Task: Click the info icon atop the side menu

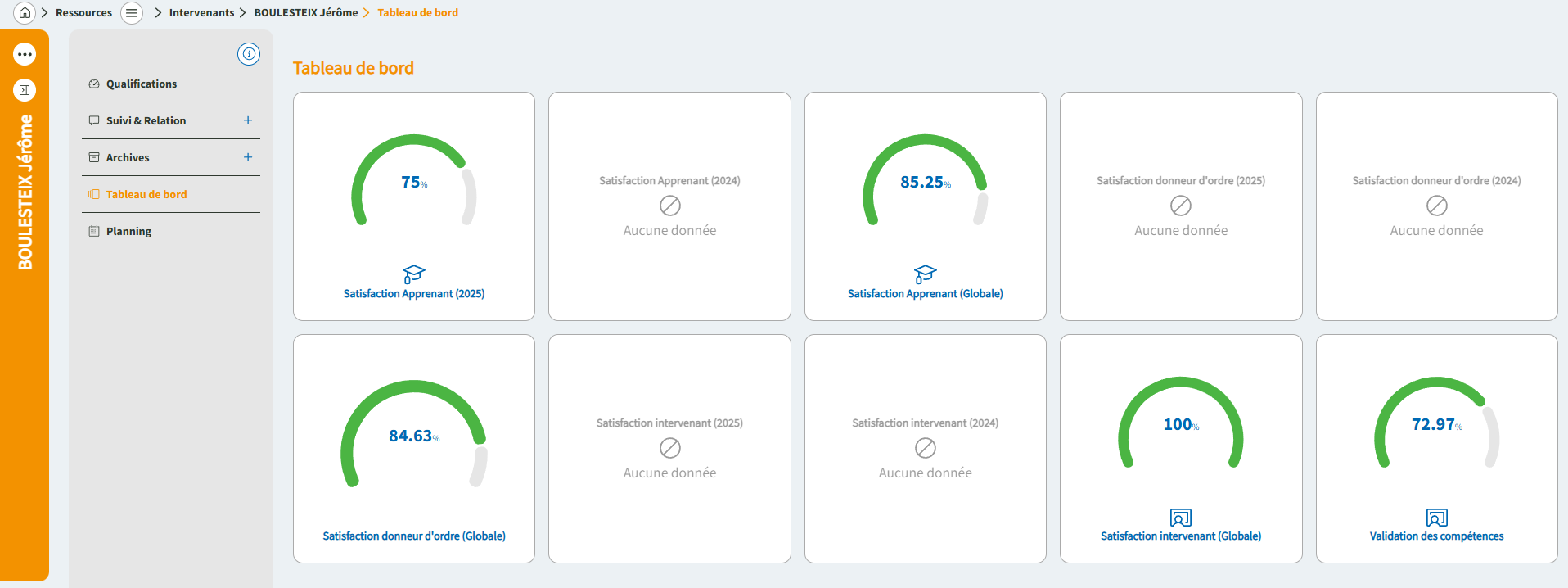Action: [249, 54]
